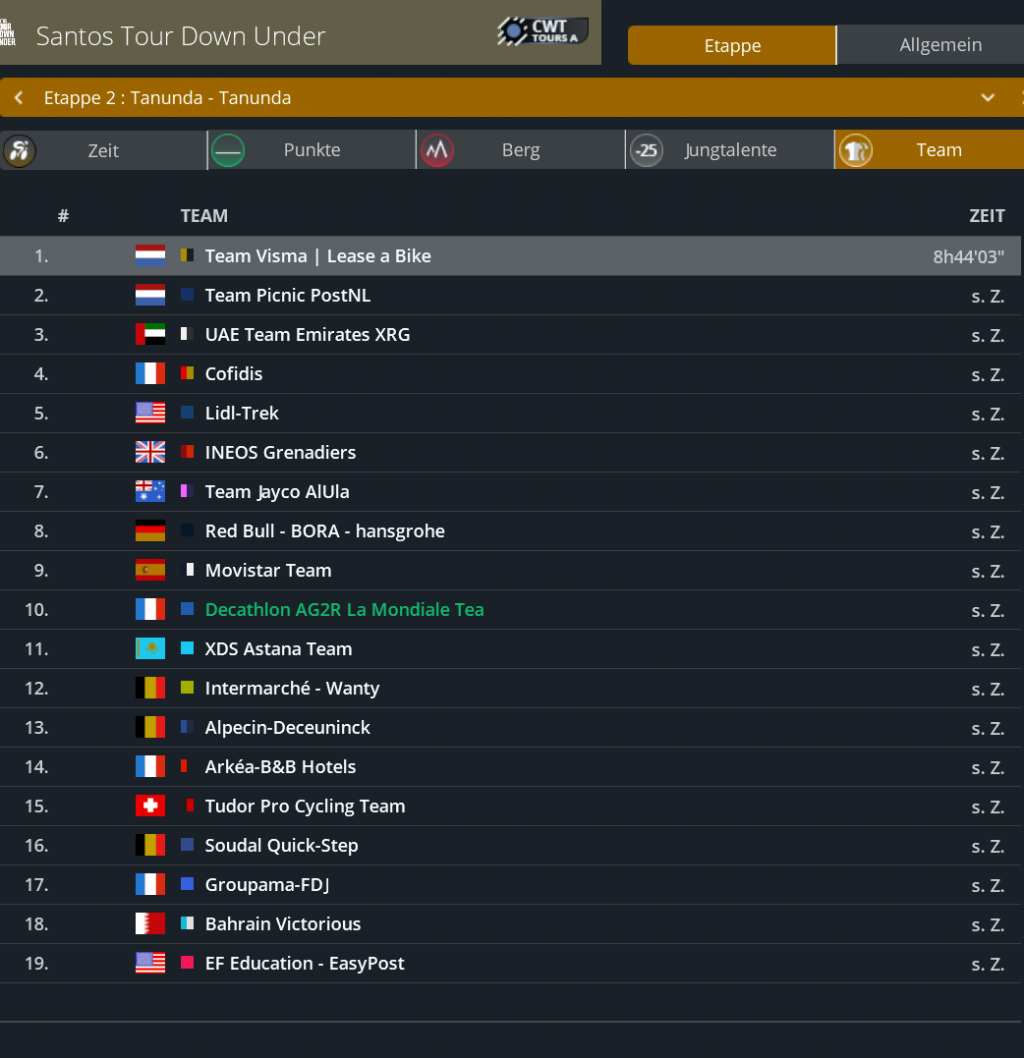Open the Jungtalente tab
This screenshot has height=1058, width=1024.
pyautogui.click(x=730, y=151)
